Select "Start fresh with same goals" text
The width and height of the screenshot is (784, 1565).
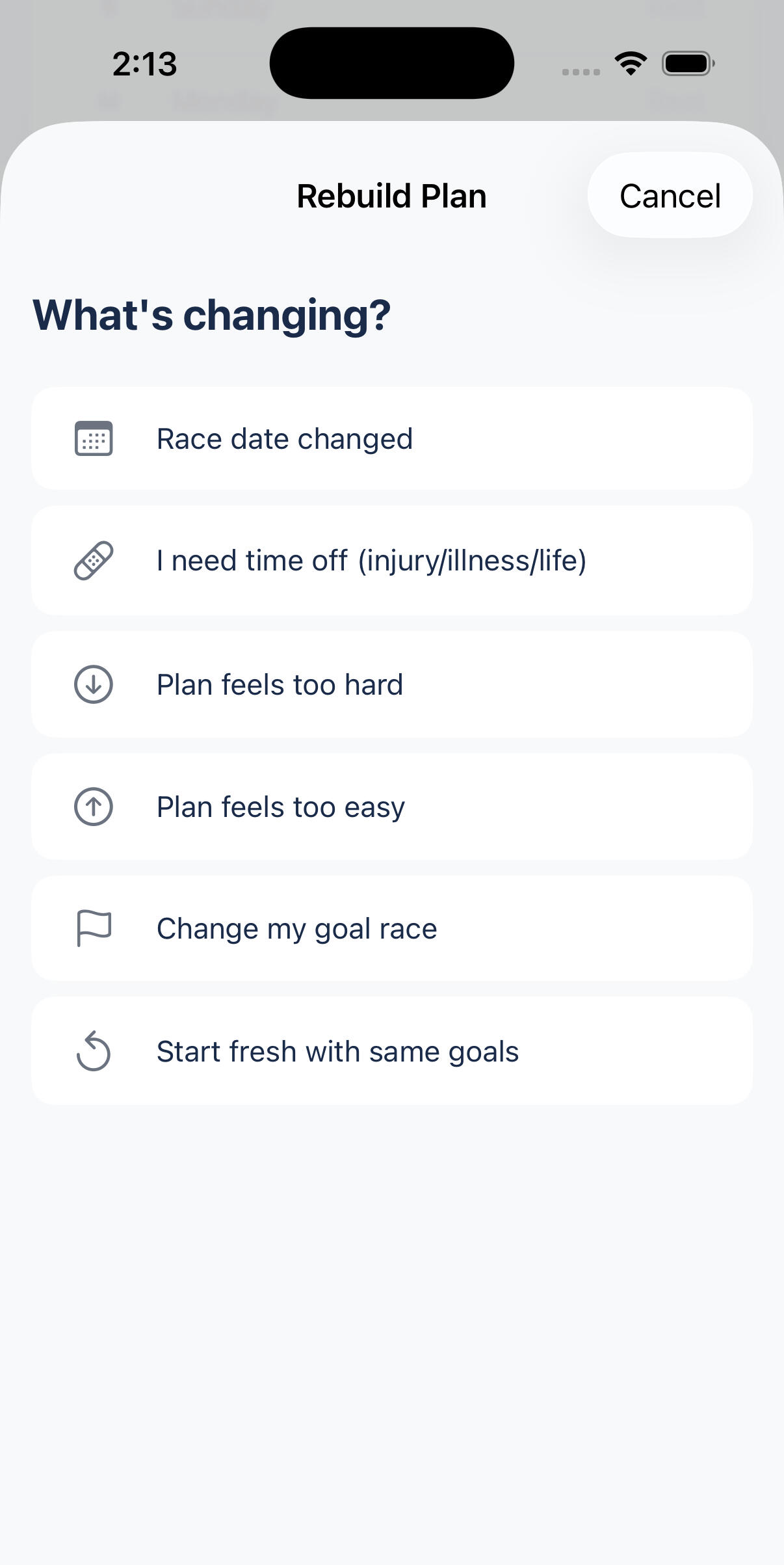coord(337,1052)
